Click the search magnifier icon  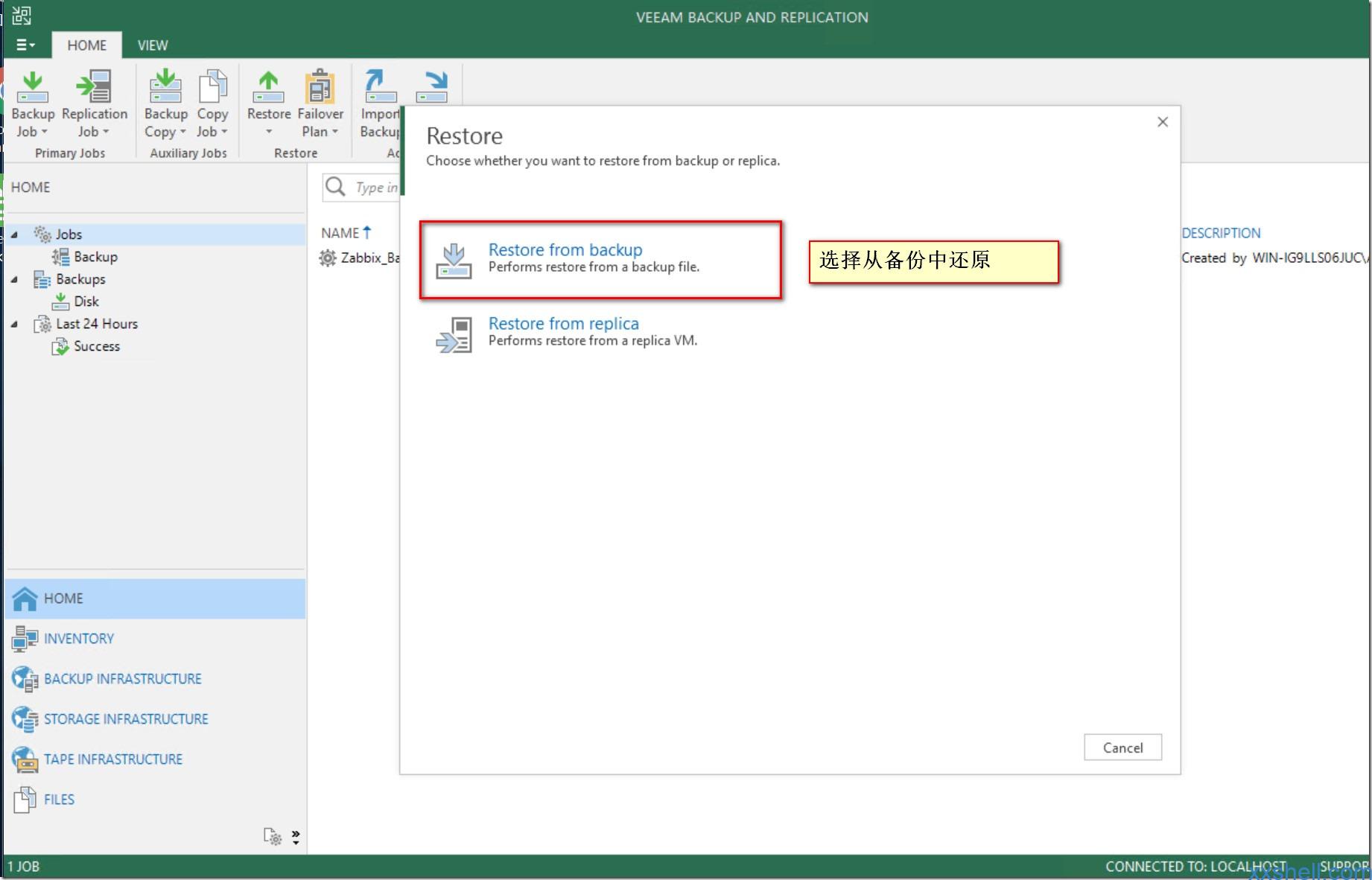336,186
